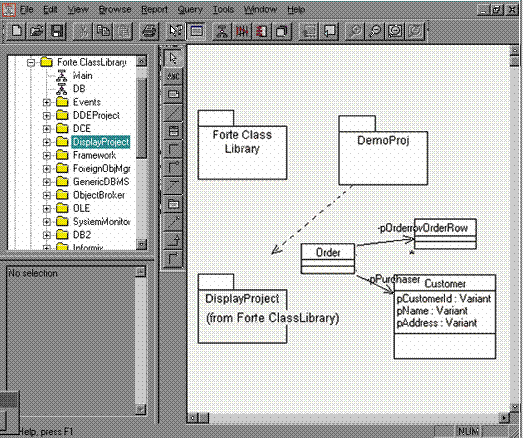Screen dimensions: 523x438
Task: Click the pCustomerId : Variant attribute
Action: click(x=444, y=299)
